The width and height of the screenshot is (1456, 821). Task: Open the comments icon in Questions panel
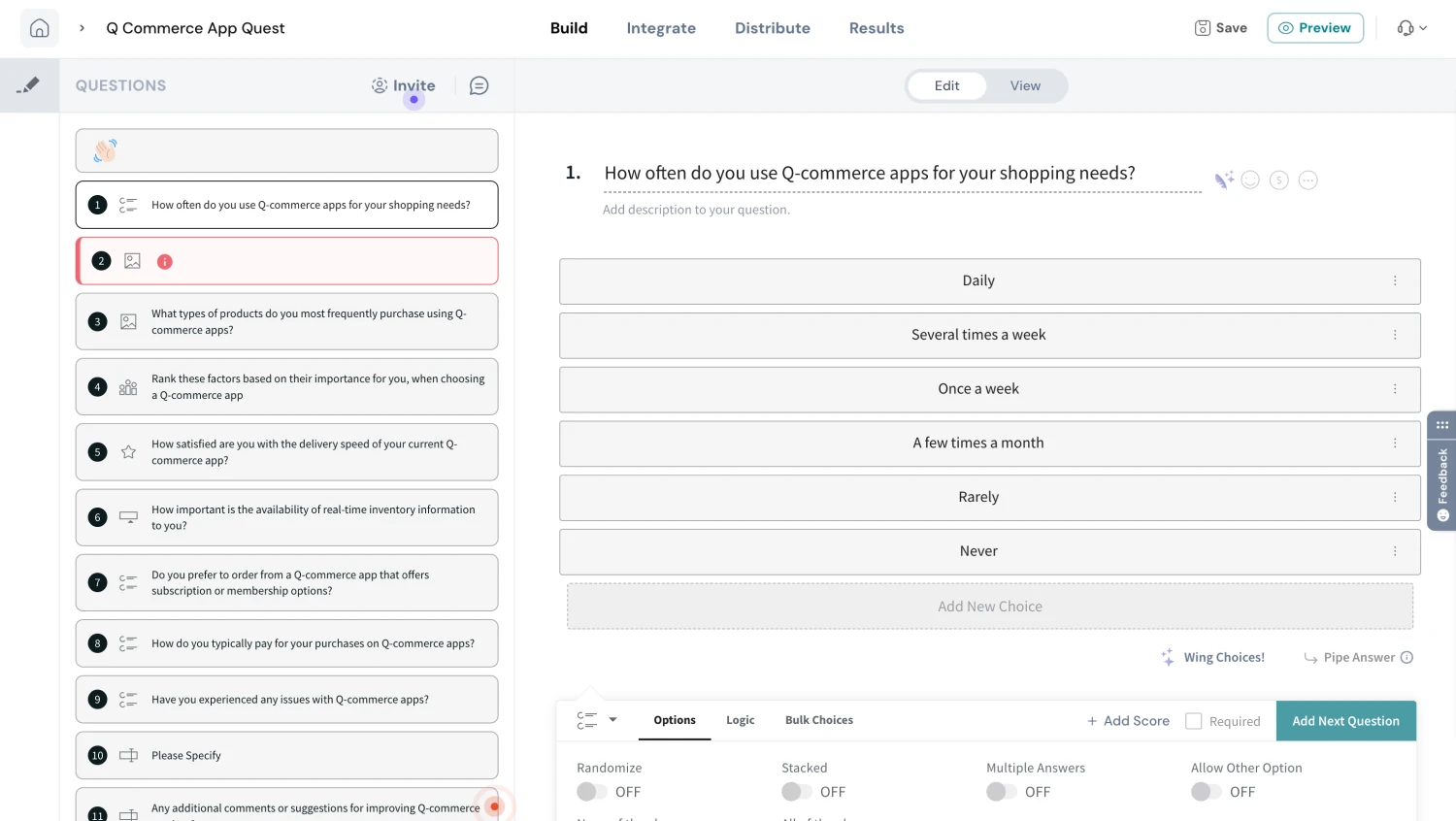click(x=479, y=85)
